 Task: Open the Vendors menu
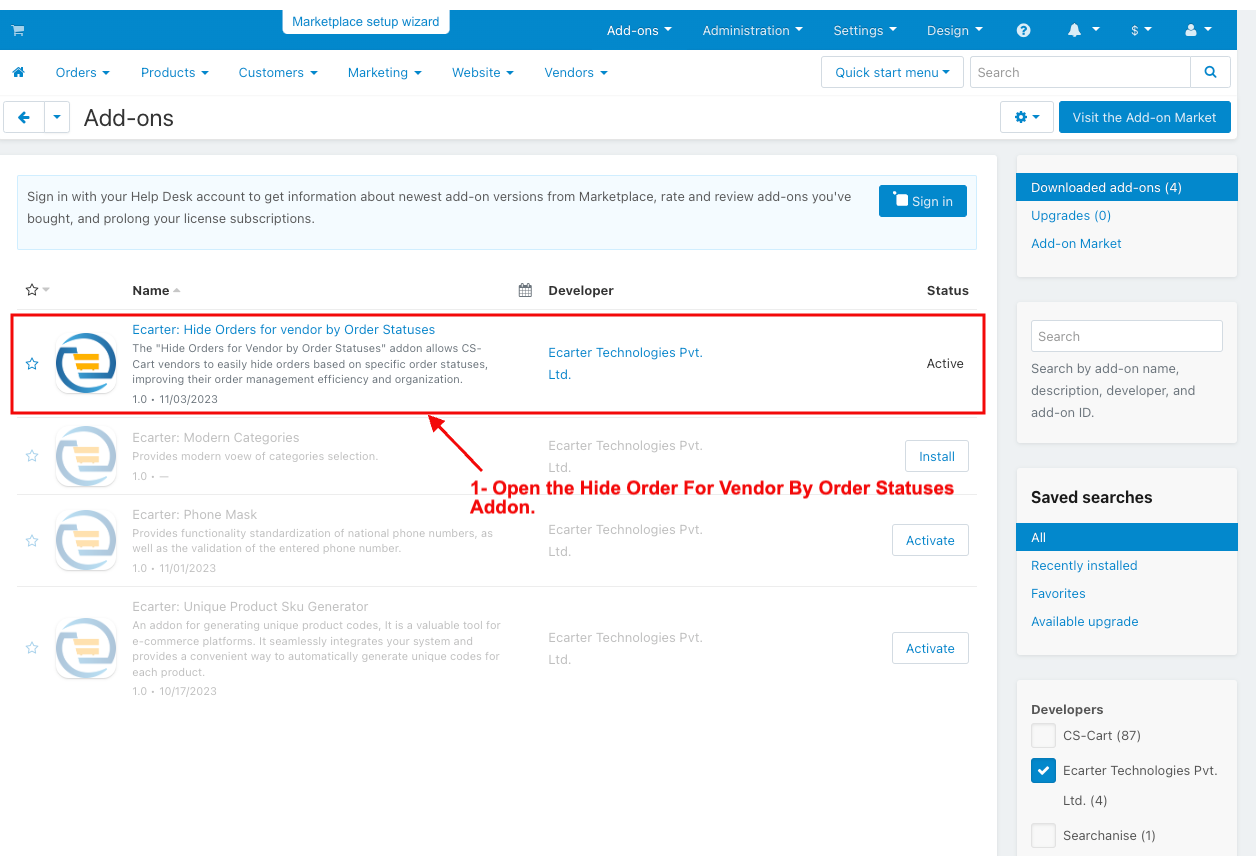[576, 72]
